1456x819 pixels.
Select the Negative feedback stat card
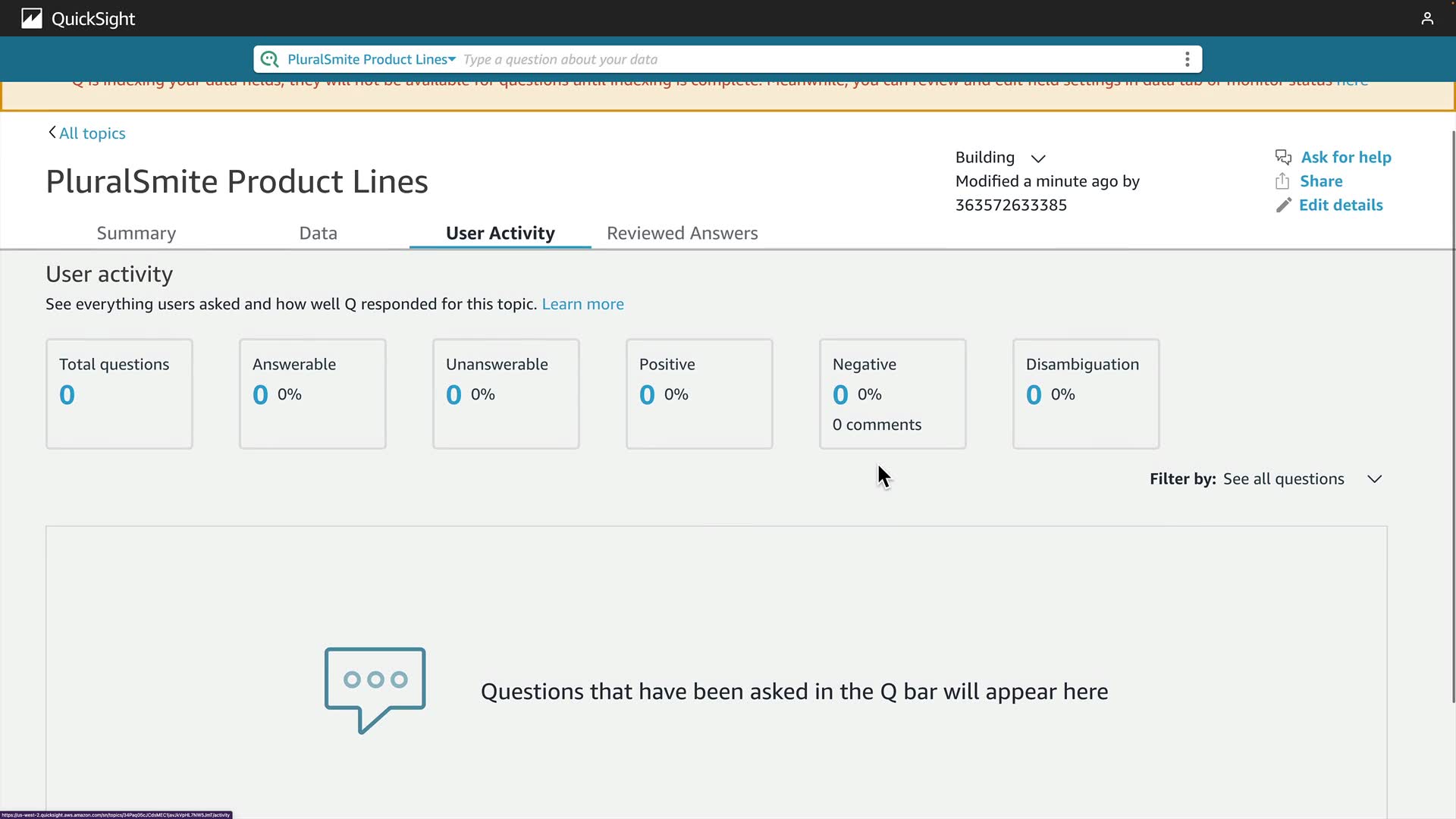coord(892,394)
